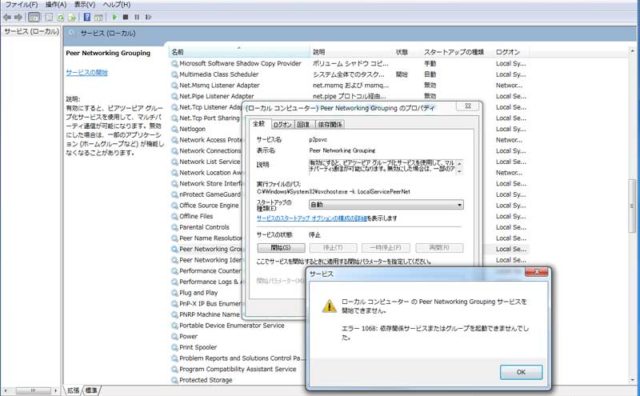Click the up arrow of description box scrollbar
Viewport: 640px width, 396px height.
point(460,163)
